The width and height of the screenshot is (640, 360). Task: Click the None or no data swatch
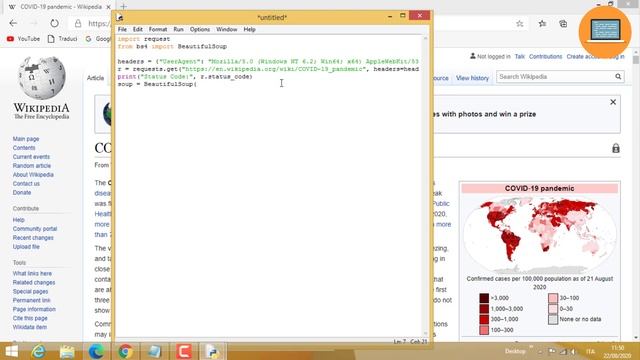(x=553, y=319)
